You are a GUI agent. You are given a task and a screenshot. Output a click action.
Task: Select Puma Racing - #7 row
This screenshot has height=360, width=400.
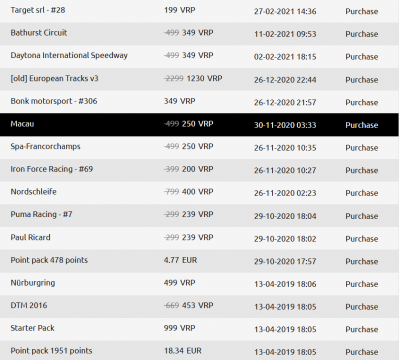click(x=199, y=215)
